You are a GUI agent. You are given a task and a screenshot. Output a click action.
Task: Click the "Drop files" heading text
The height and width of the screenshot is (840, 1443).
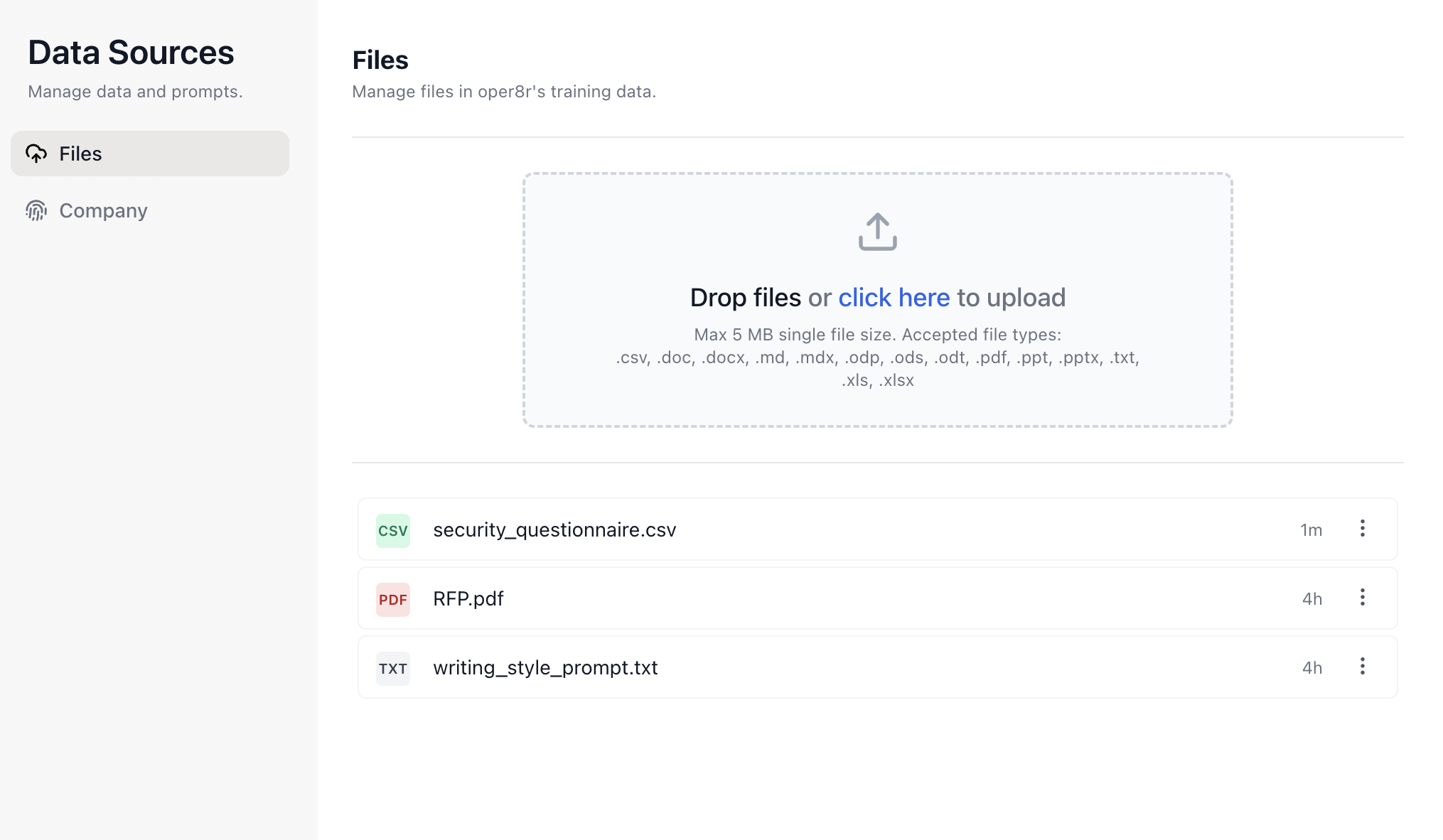pyautogui.click(x=745, y=298)
